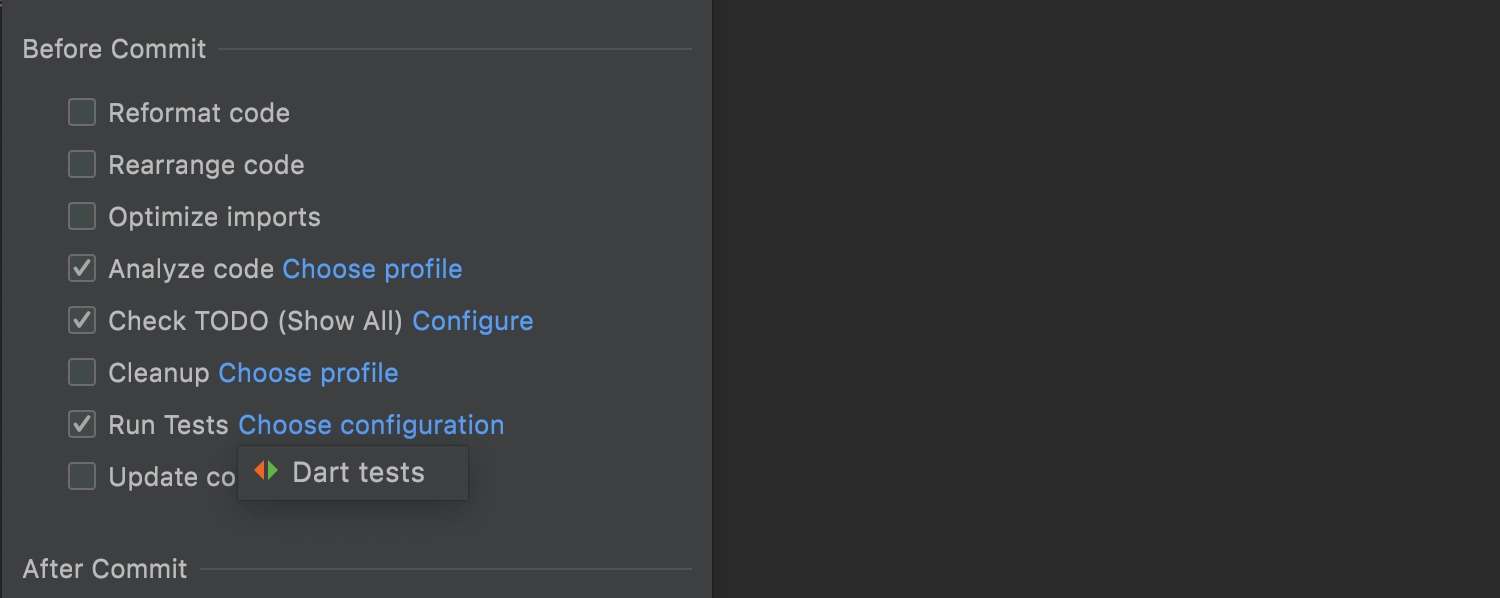Click the 'Analyze code' label text
The image size is (1500, 598).
(x=191, y=269)
